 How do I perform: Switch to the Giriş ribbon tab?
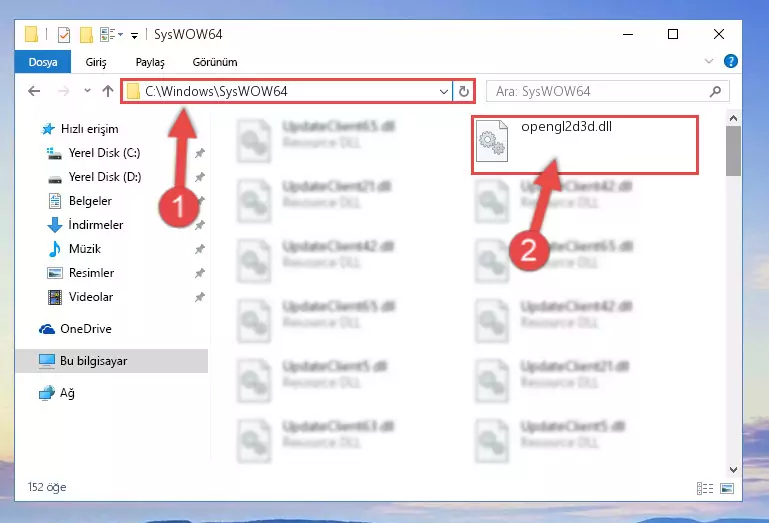point(96,62)
